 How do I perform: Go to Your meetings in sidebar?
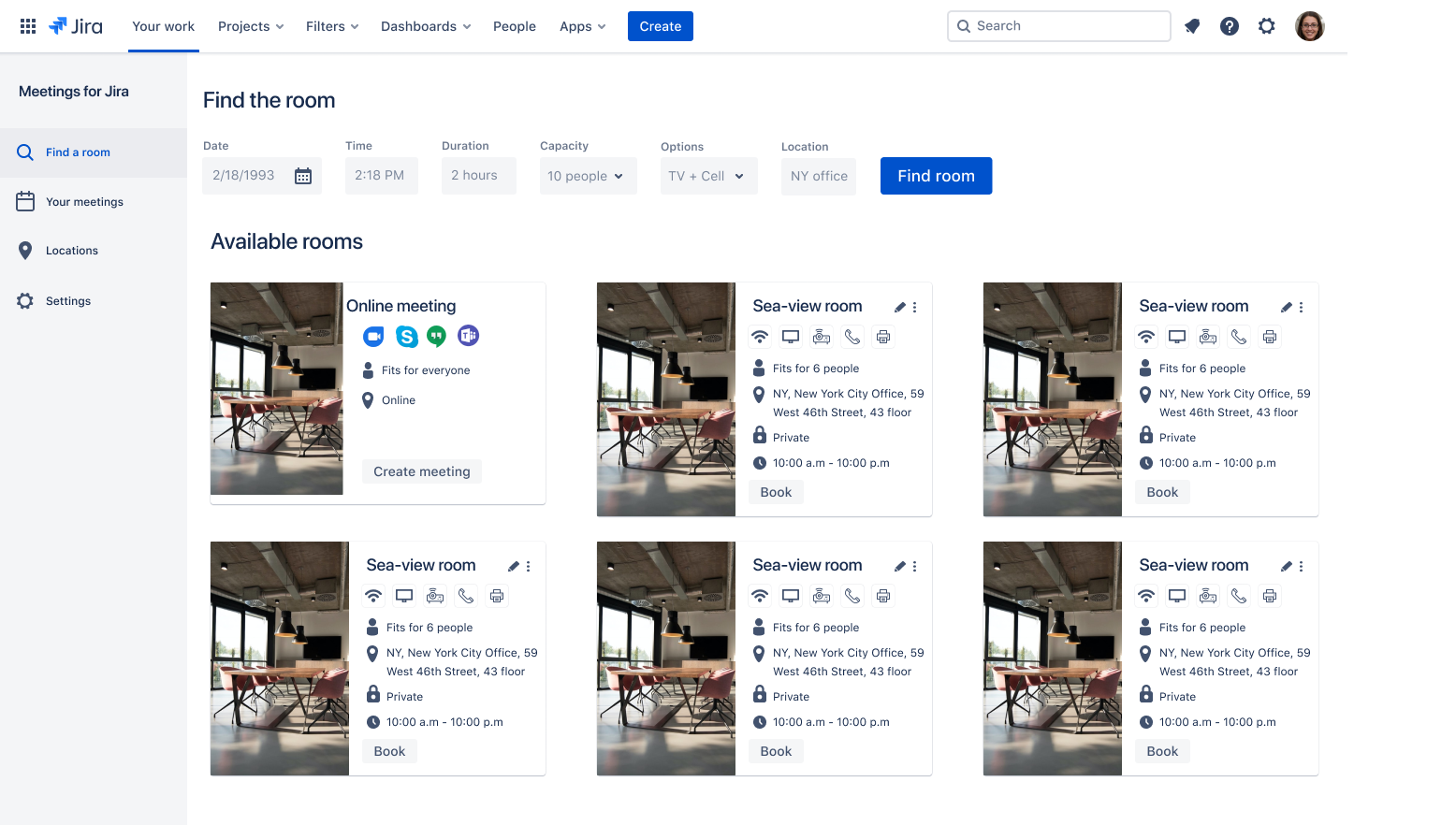click(84, 202)
